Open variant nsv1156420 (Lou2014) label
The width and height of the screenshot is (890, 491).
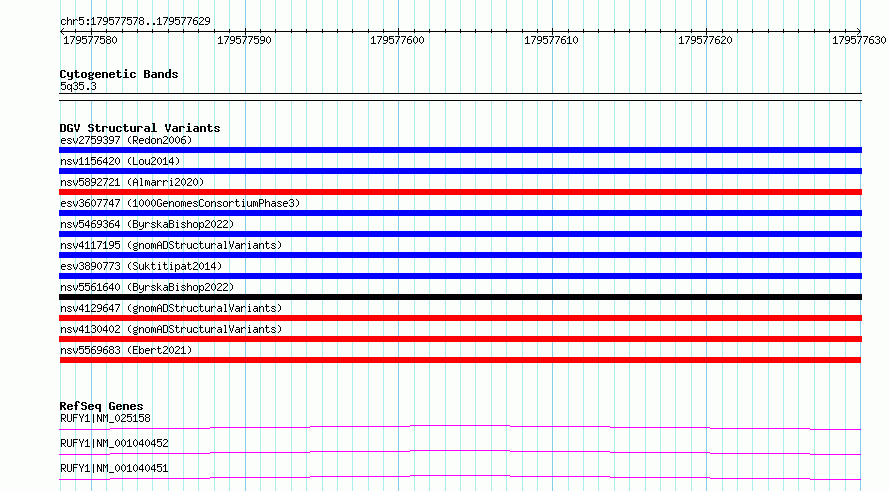[120, 161]
